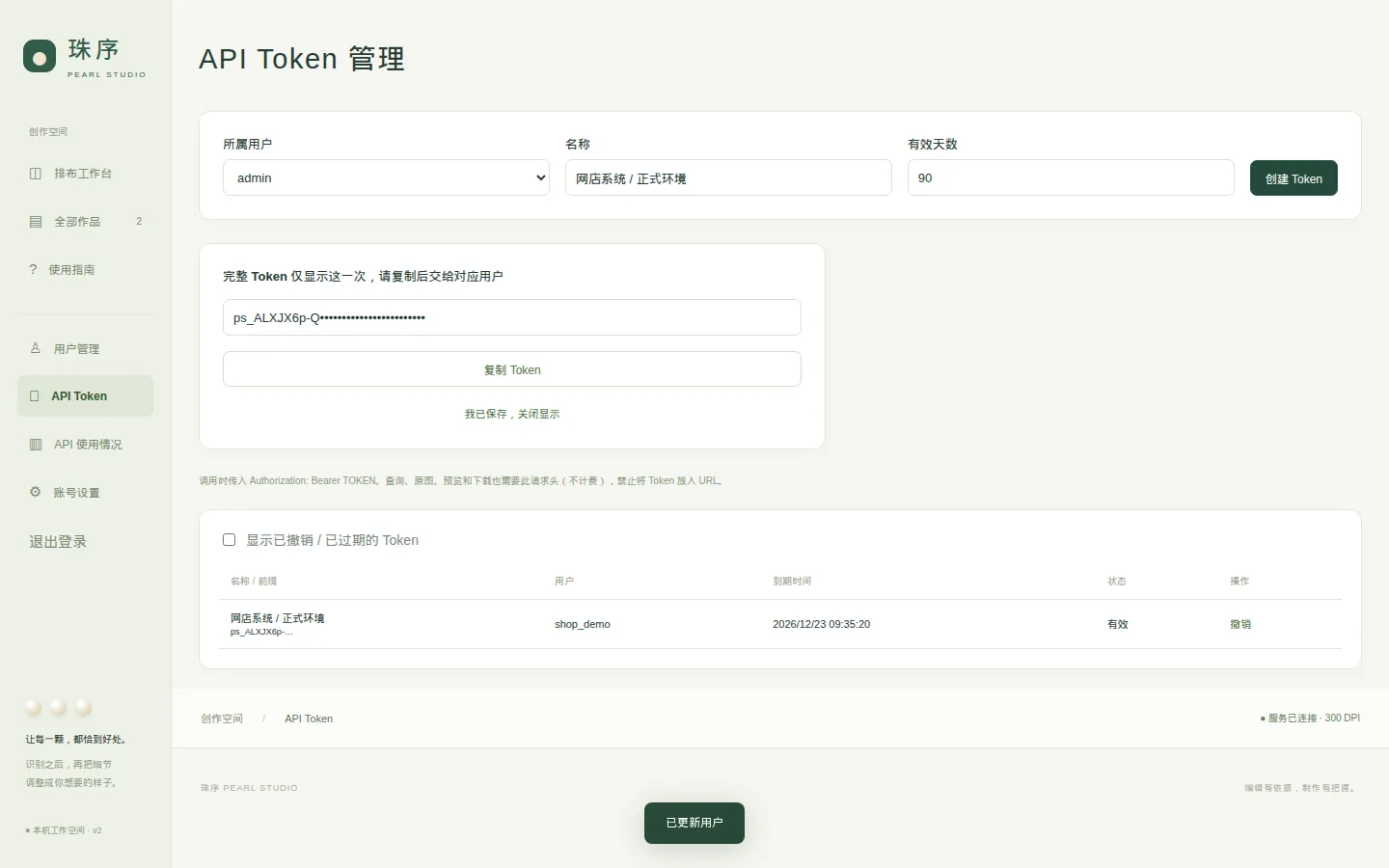This screenshot has height=868, width=1389.
Task: Click the 到期时间 column header
Action: click(792, 581)
